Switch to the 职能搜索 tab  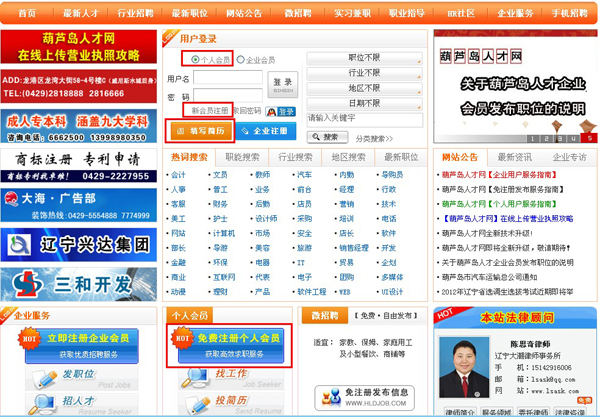pyautogui.click(x=242, y=157)
